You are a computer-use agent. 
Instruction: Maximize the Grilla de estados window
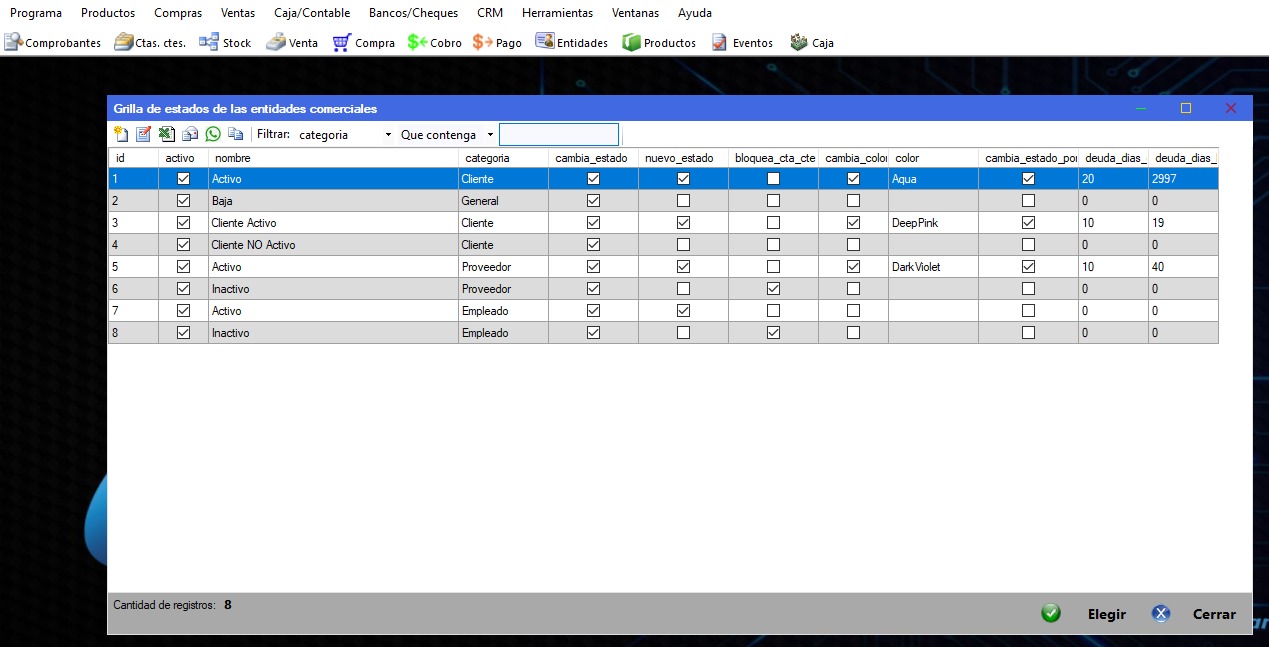pyautogui.click(x=1186, y=108)
